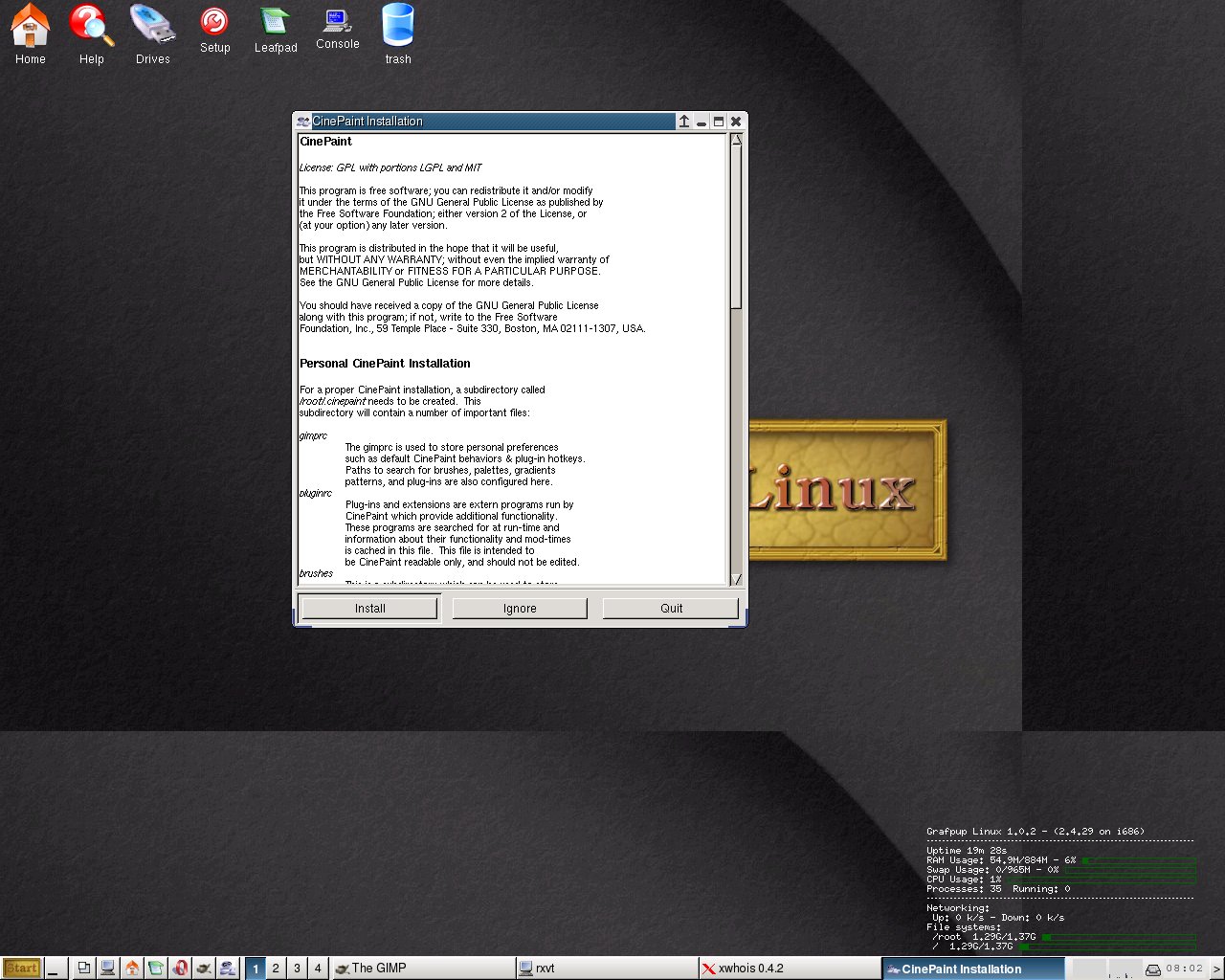Click the RAM Usage bar in the system monitor
The height and width of the screenshot is (980, 1225).
(x=1138, y=860)
